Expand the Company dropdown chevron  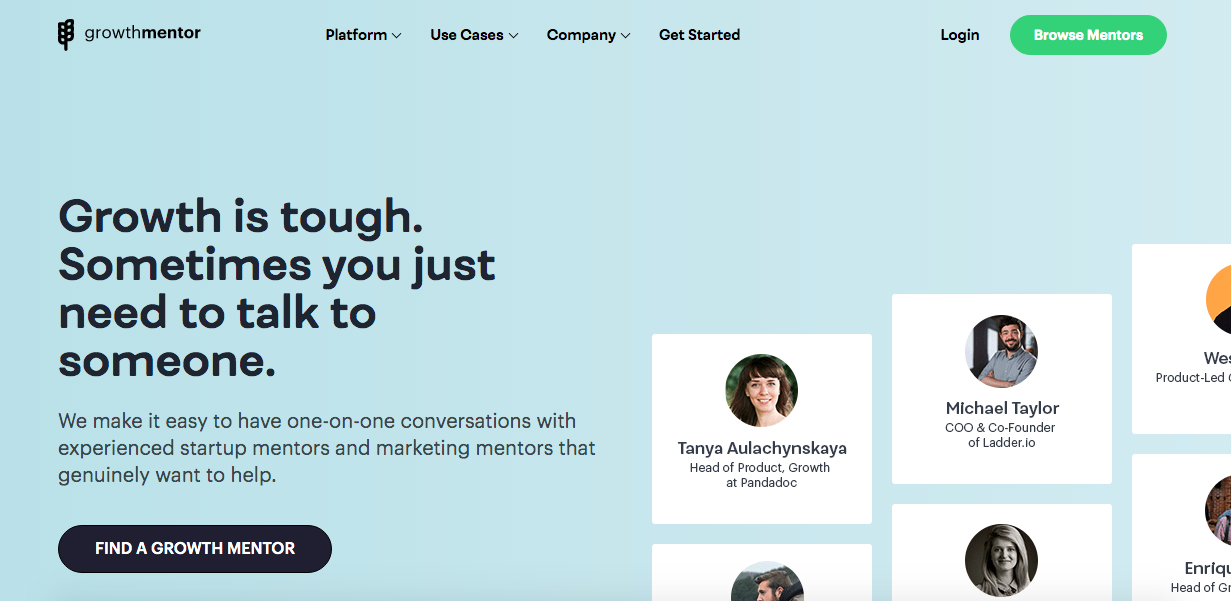626,36
